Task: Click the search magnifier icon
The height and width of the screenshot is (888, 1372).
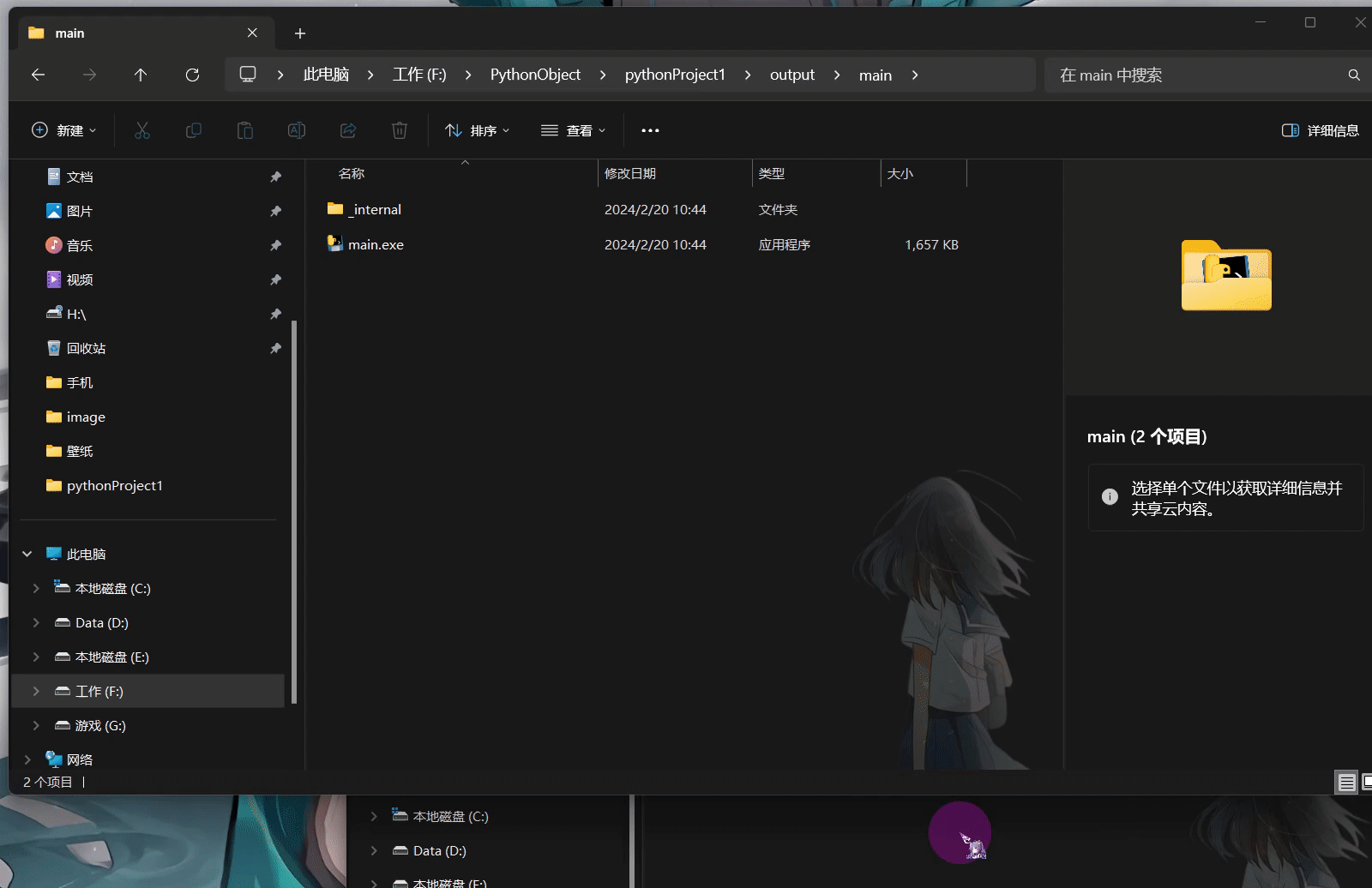Action: click(x=1354, y=75)
